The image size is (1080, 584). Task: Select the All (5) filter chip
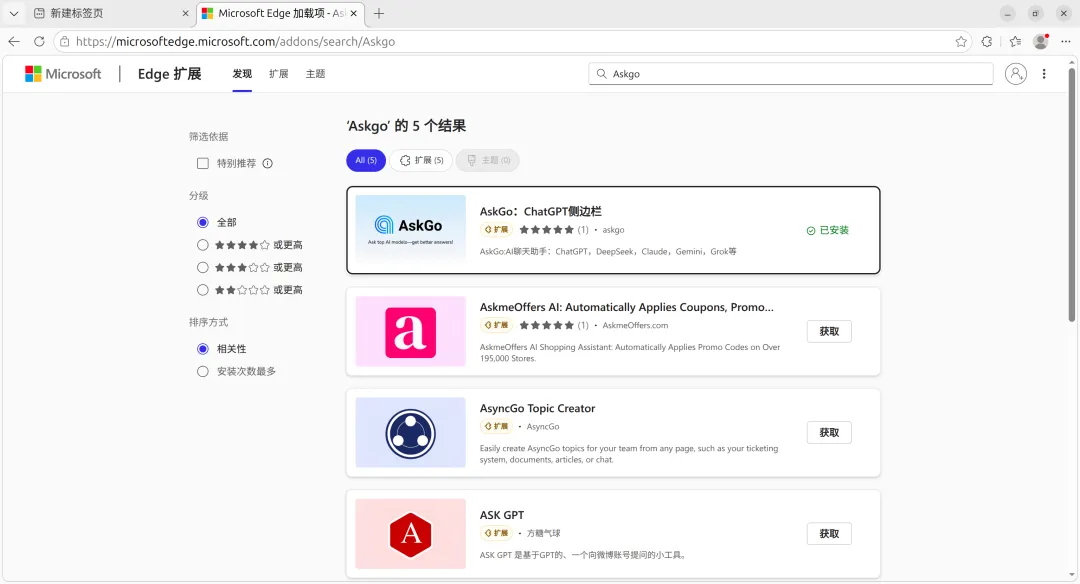[x=366, y=160]
